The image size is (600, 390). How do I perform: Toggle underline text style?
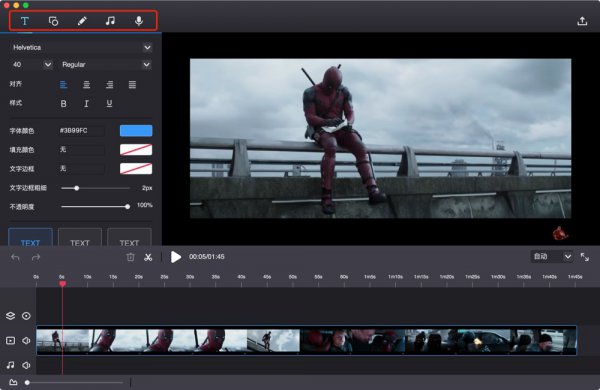[109, 104]
